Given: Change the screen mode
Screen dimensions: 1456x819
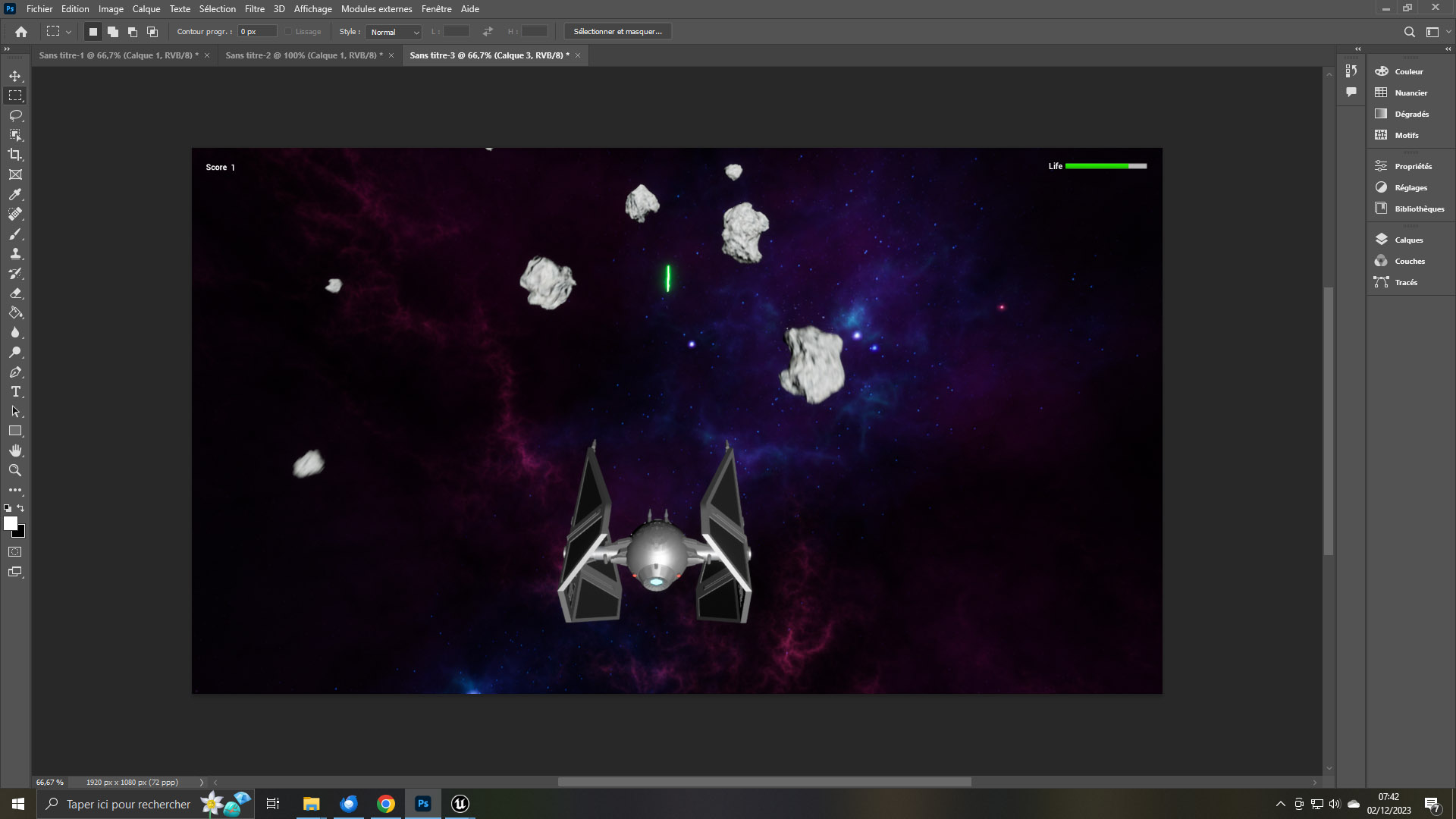Looking at the screenshot, I should [x=15, y=572].
